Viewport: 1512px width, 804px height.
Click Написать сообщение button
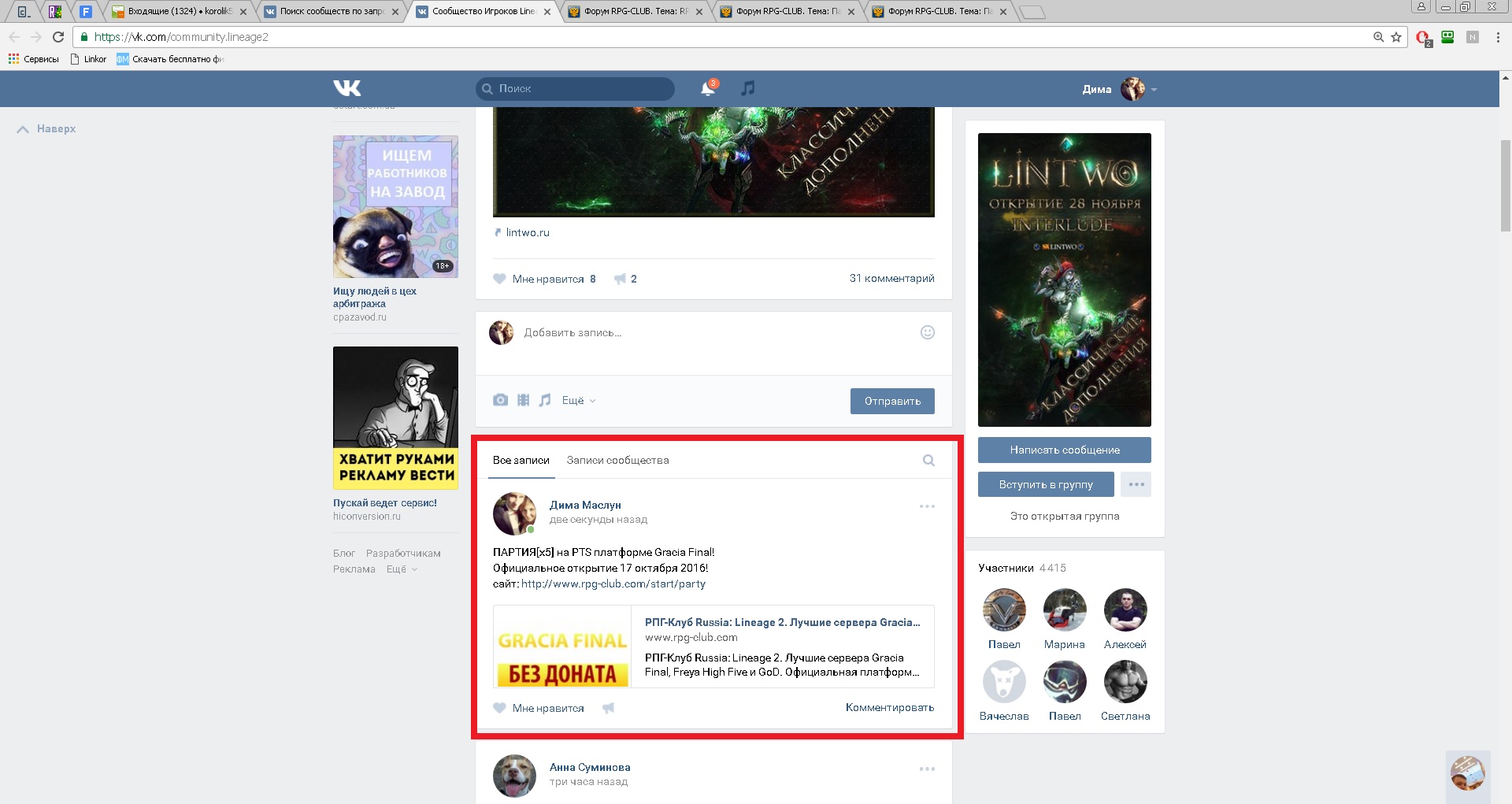[x=1065, y=450]
